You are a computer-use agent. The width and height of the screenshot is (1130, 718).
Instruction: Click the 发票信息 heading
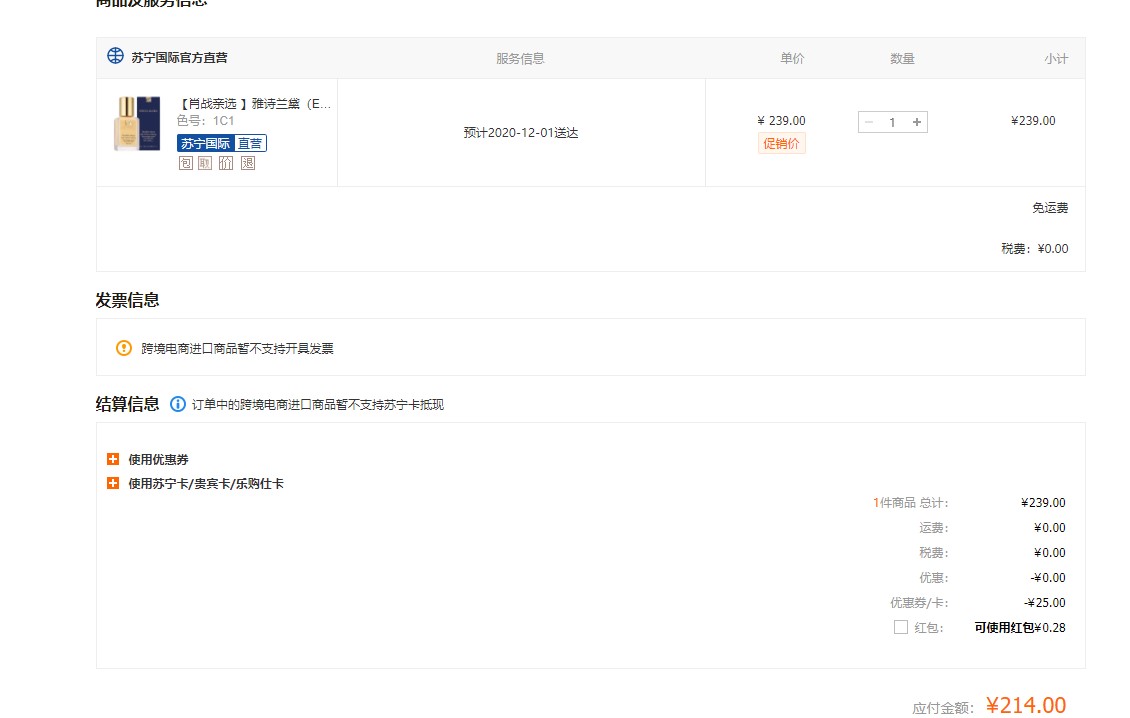tap(128, 300)
